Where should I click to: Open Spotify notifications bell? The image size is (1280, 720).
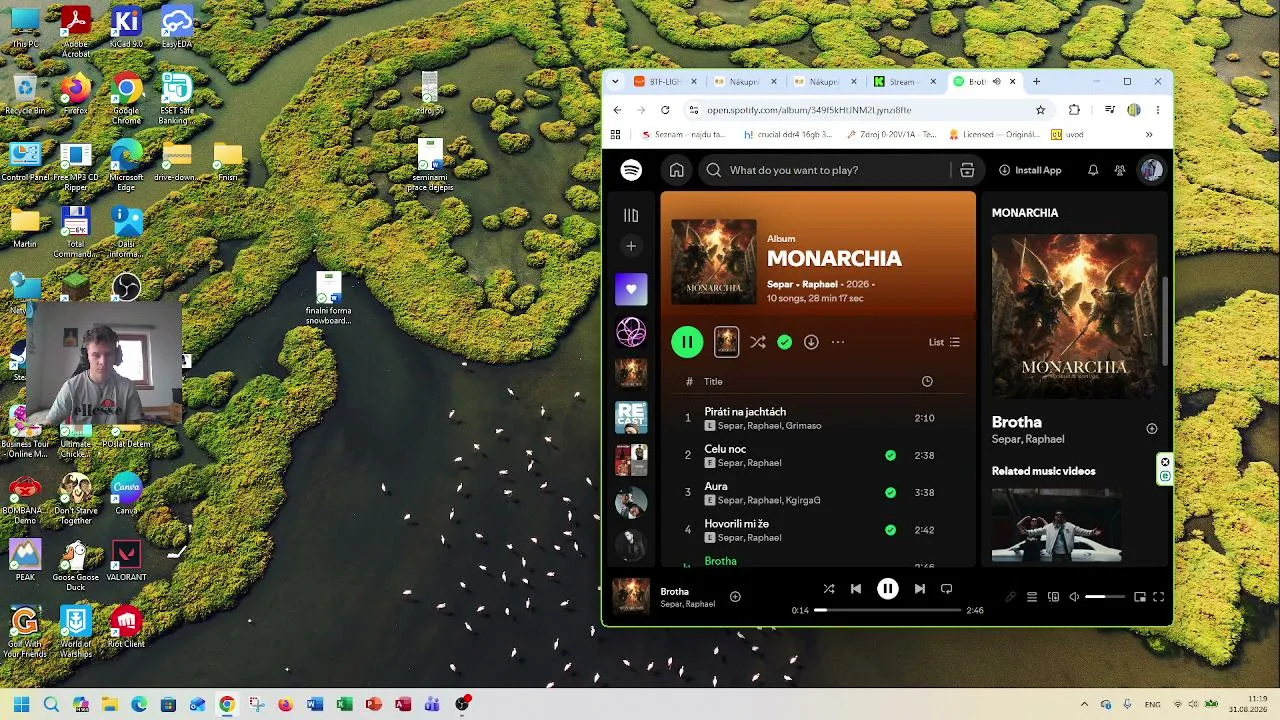(x=1093, y=170)
